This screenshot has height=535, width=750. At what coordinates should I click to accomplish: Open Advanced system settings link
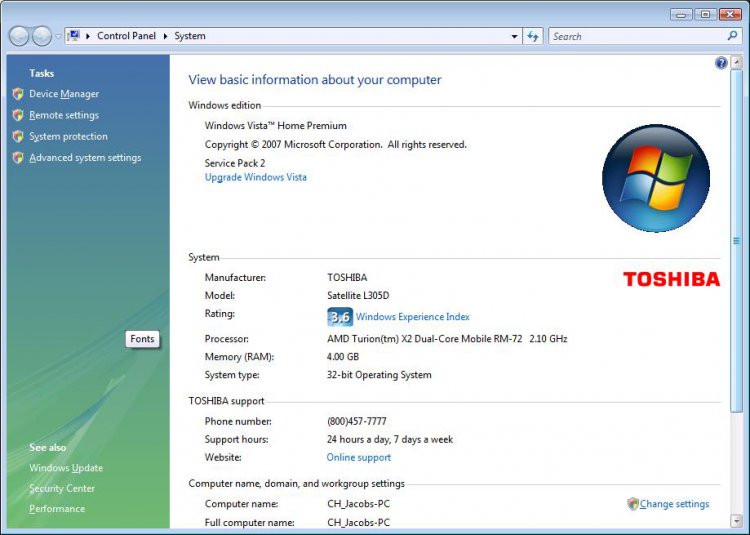tap(85, 158)
